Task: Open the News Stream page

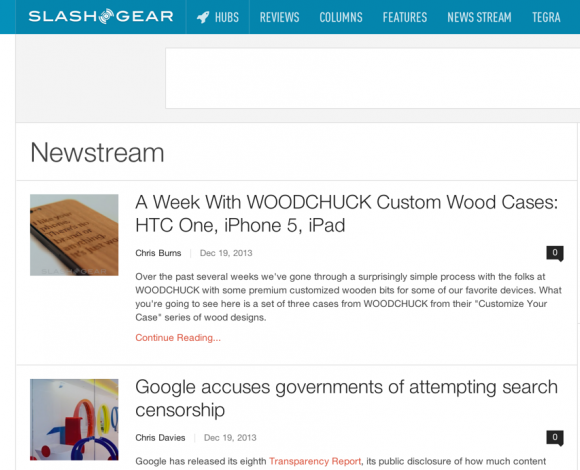Action: pos(479,17)
